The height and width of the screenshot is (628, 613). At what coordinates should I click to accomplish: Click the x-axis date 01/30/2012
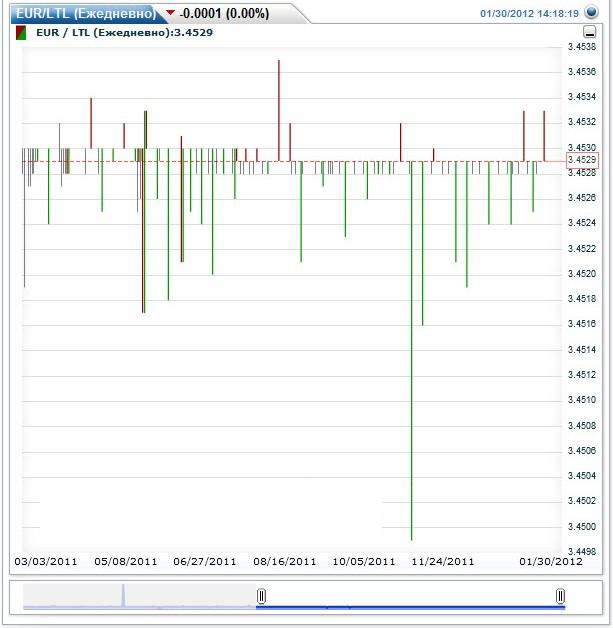click(551, 562)
